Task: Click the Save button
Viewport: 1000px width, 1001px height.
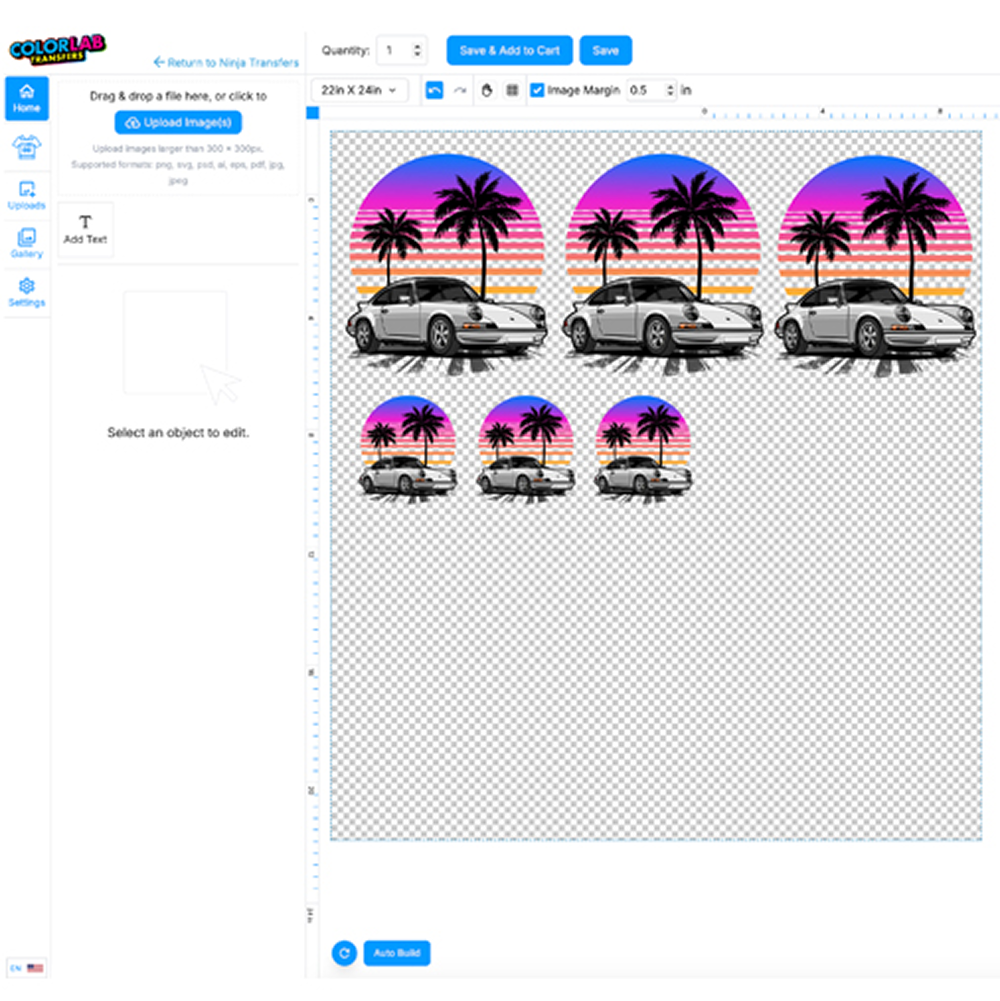Action: [605, 50]
